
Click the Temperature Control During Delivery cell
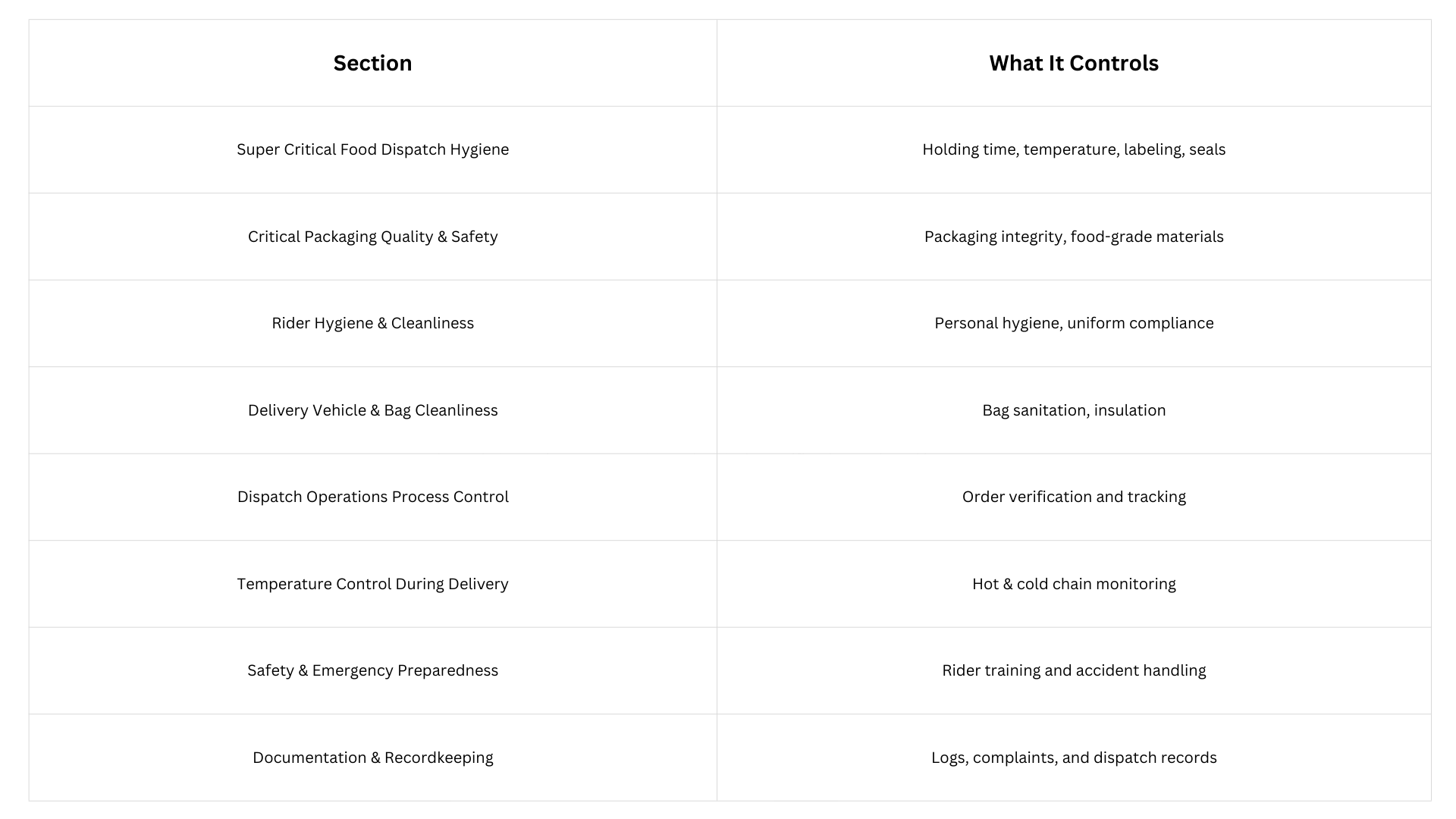coord(372,584)
